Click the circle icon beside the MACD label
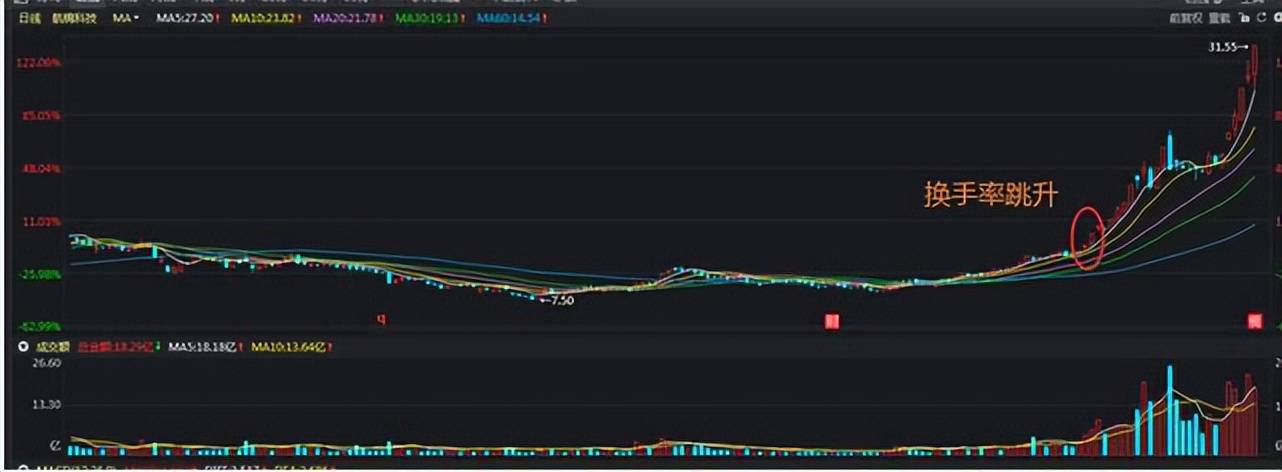The height and width of the screenshot is (472, 1282). point(24,467)
